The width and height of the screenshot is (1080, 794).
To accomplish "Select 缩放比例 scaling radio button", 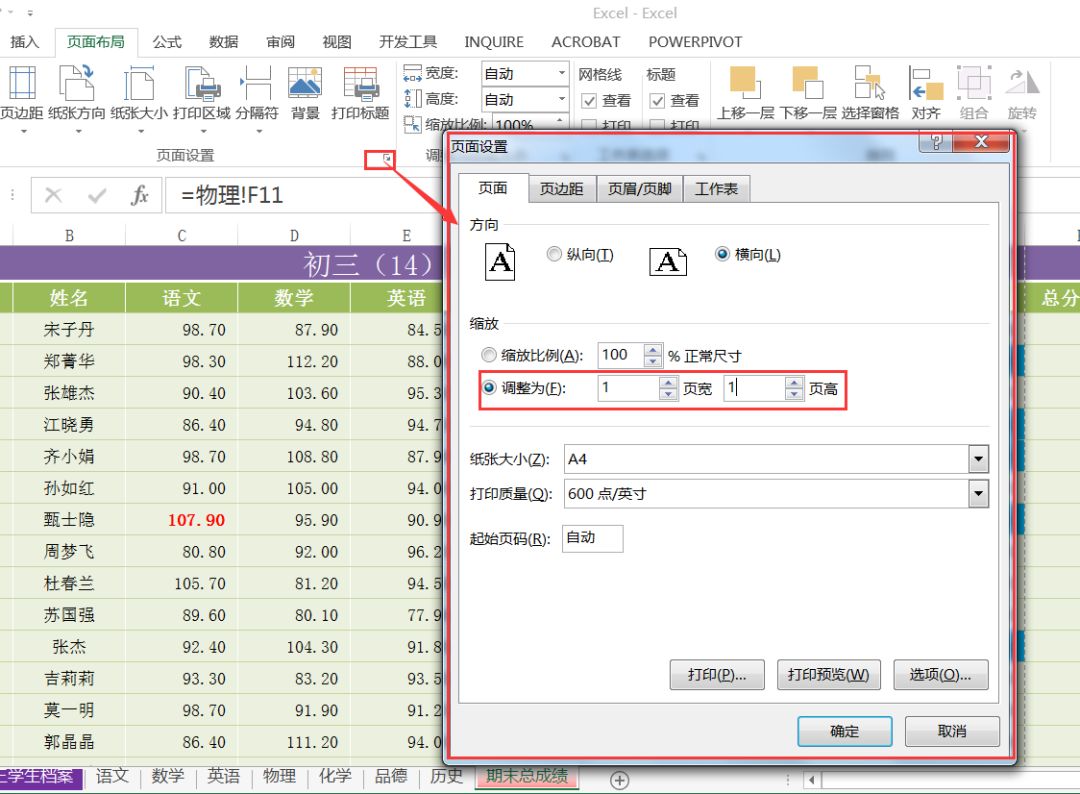I will (488, 355).
